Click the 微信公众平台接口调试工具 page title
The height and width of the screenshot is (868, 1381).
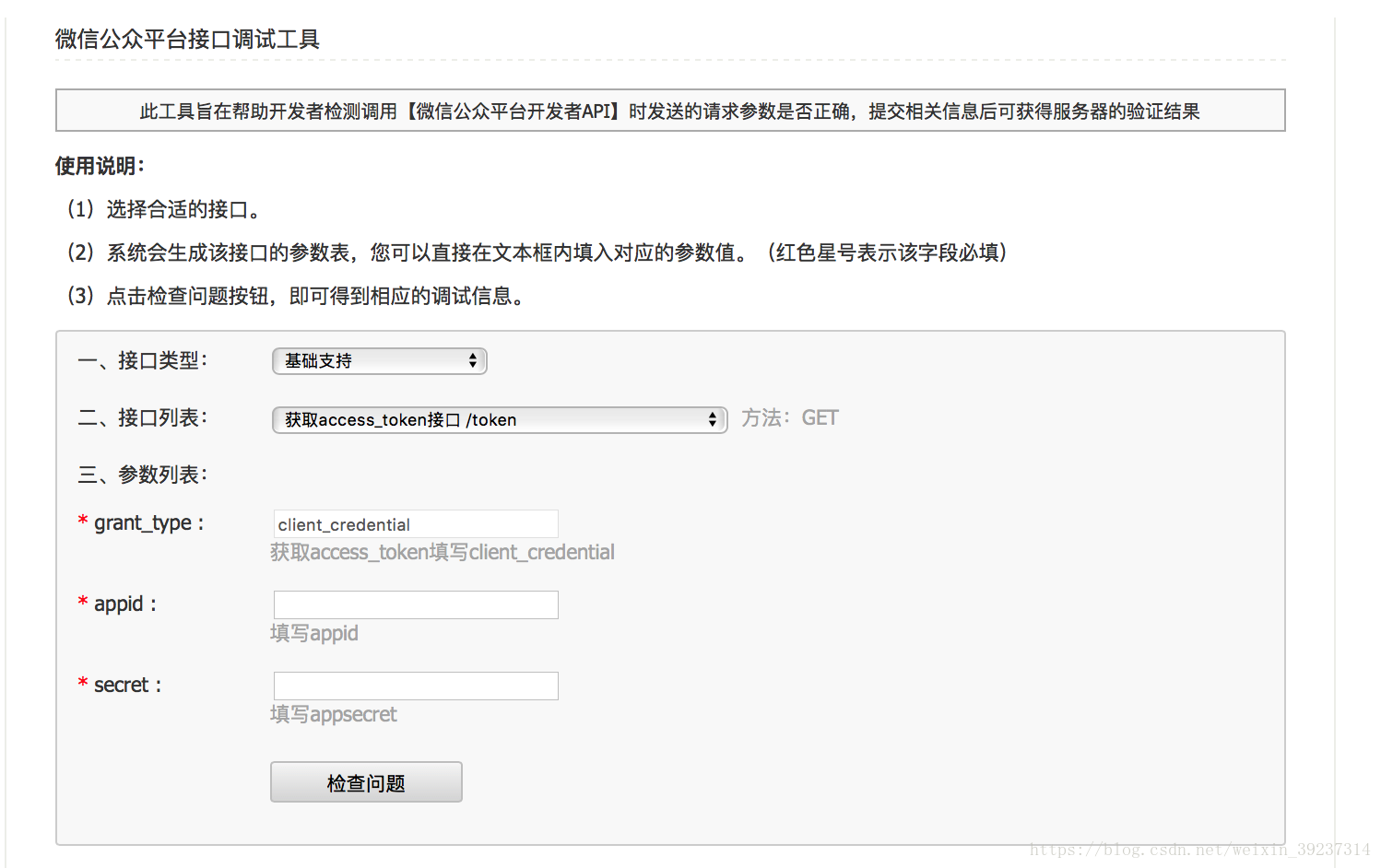coord(187,40)
